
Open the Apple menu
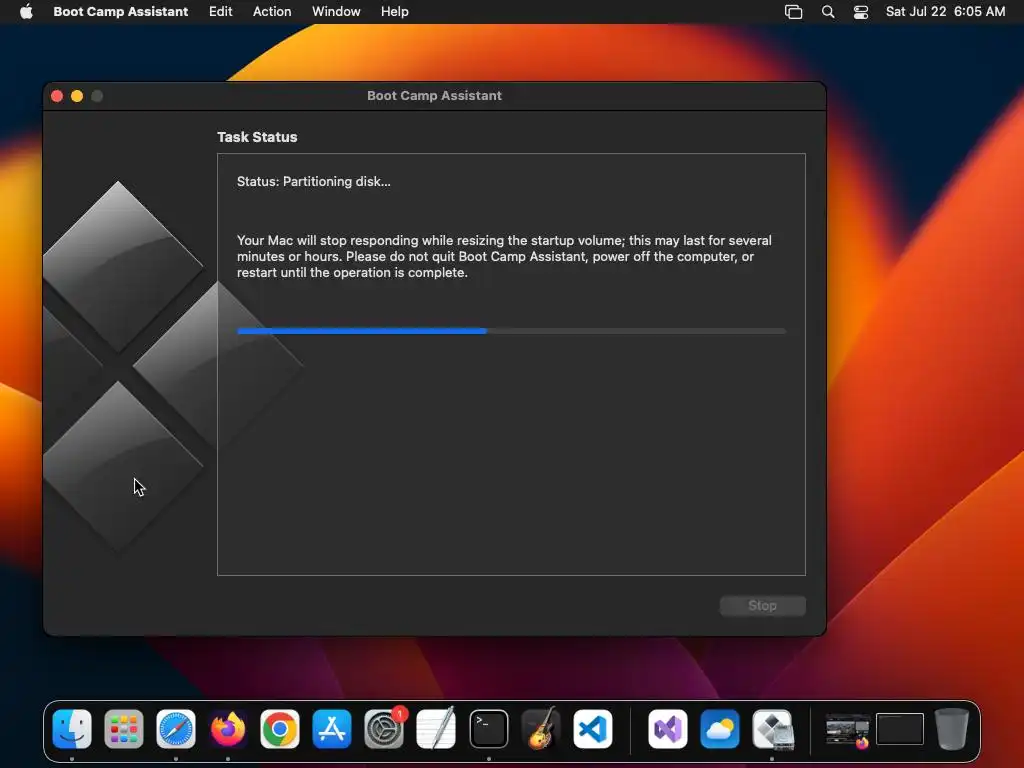click(26, 11)
